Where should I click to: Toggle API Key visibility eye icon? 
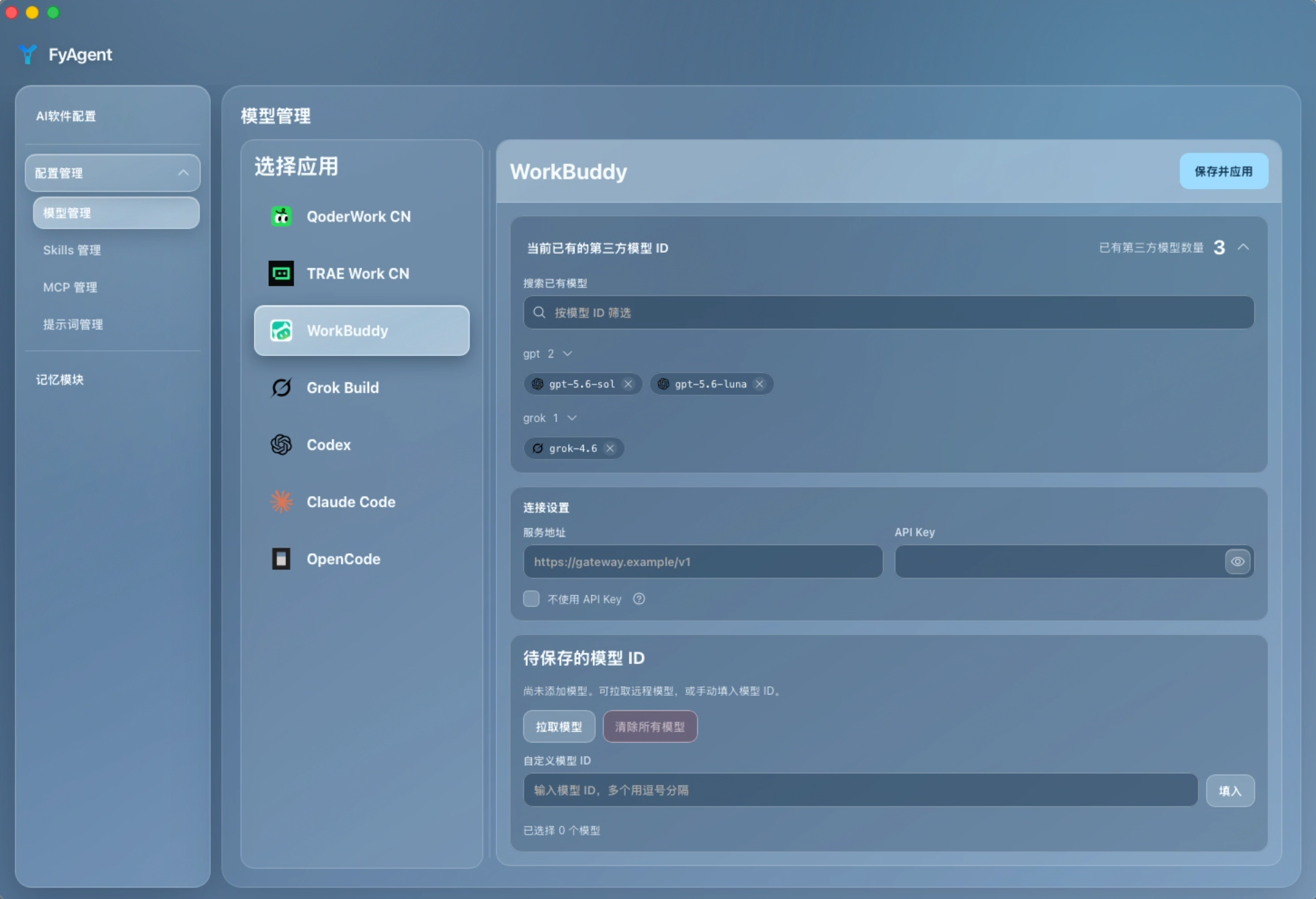coord(1237,562)
